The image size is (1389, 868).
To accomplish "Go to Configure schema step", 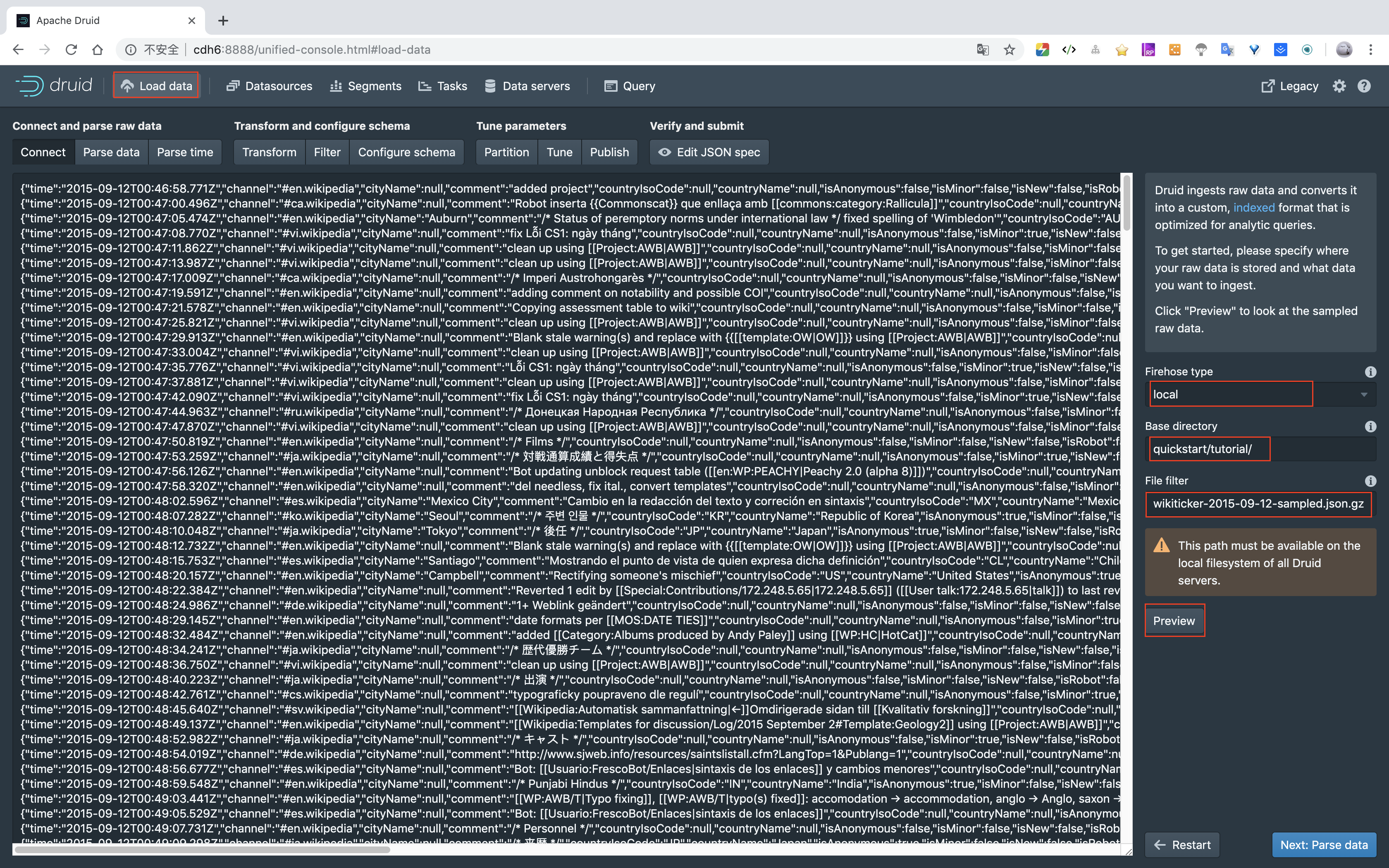I will (406, 152).
